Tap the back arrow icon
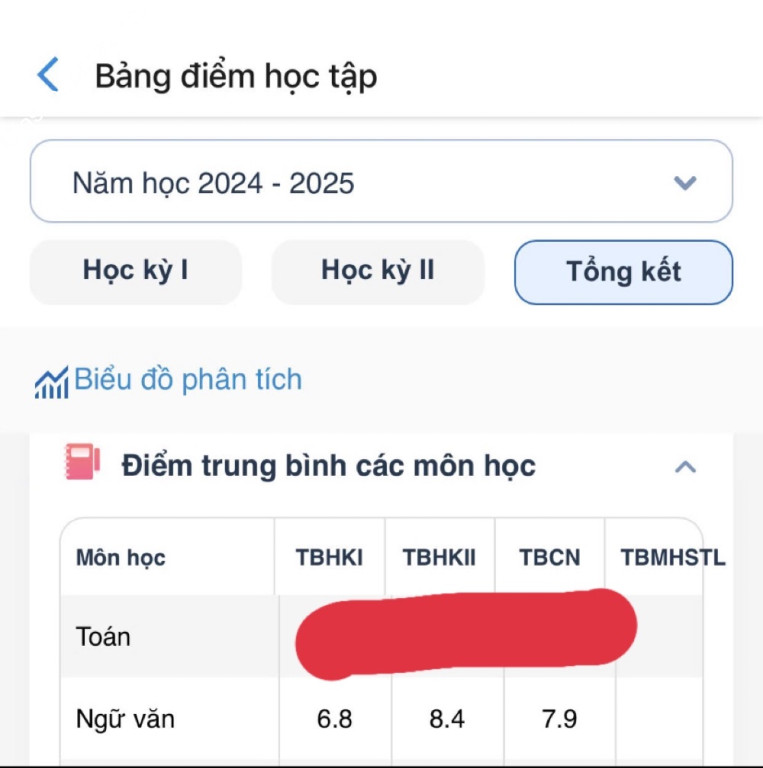The image size is (763, 768). tap(48, 75)
